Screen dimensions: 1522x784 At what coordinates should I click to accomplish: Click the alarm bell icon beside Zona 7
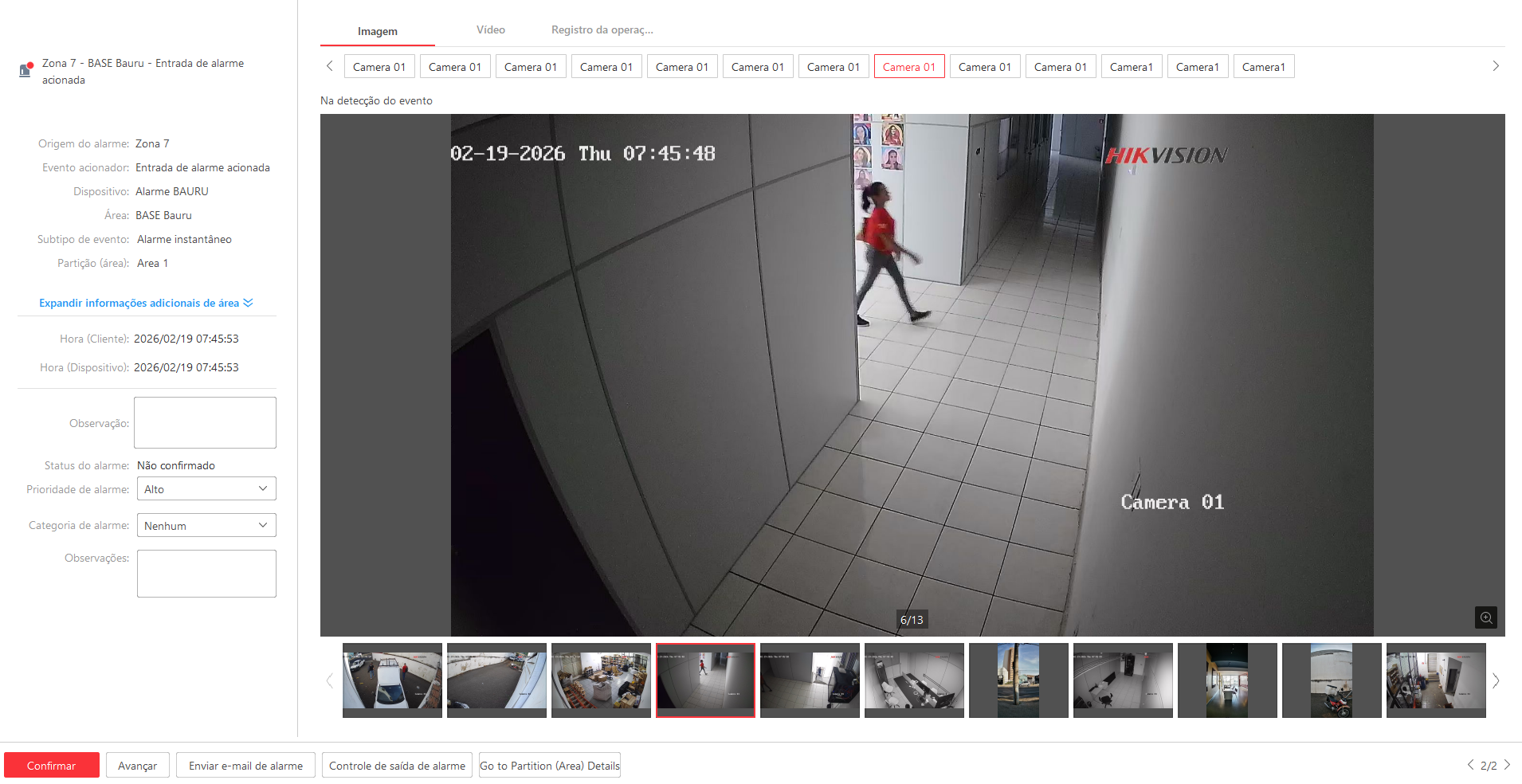point(25,70)
